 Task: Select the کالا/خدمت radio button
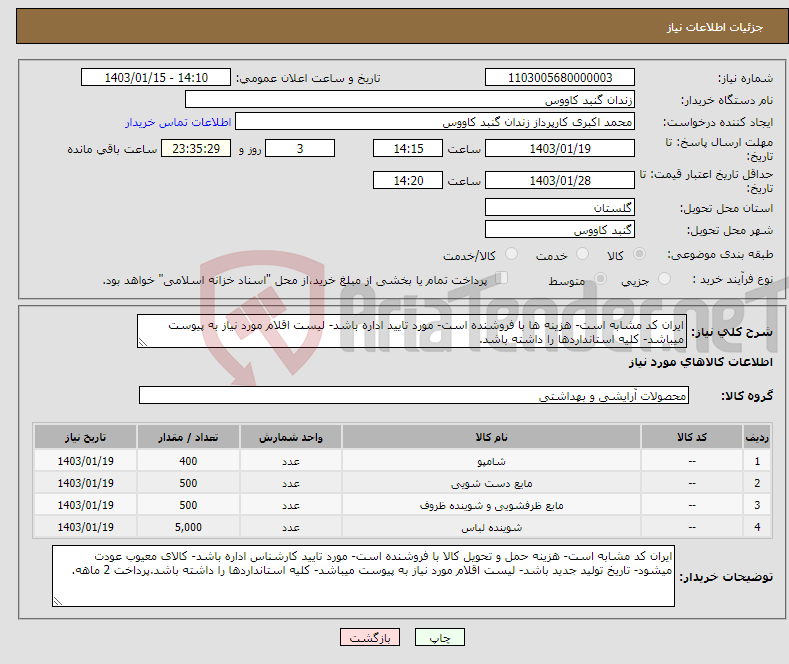click(511, 254)
